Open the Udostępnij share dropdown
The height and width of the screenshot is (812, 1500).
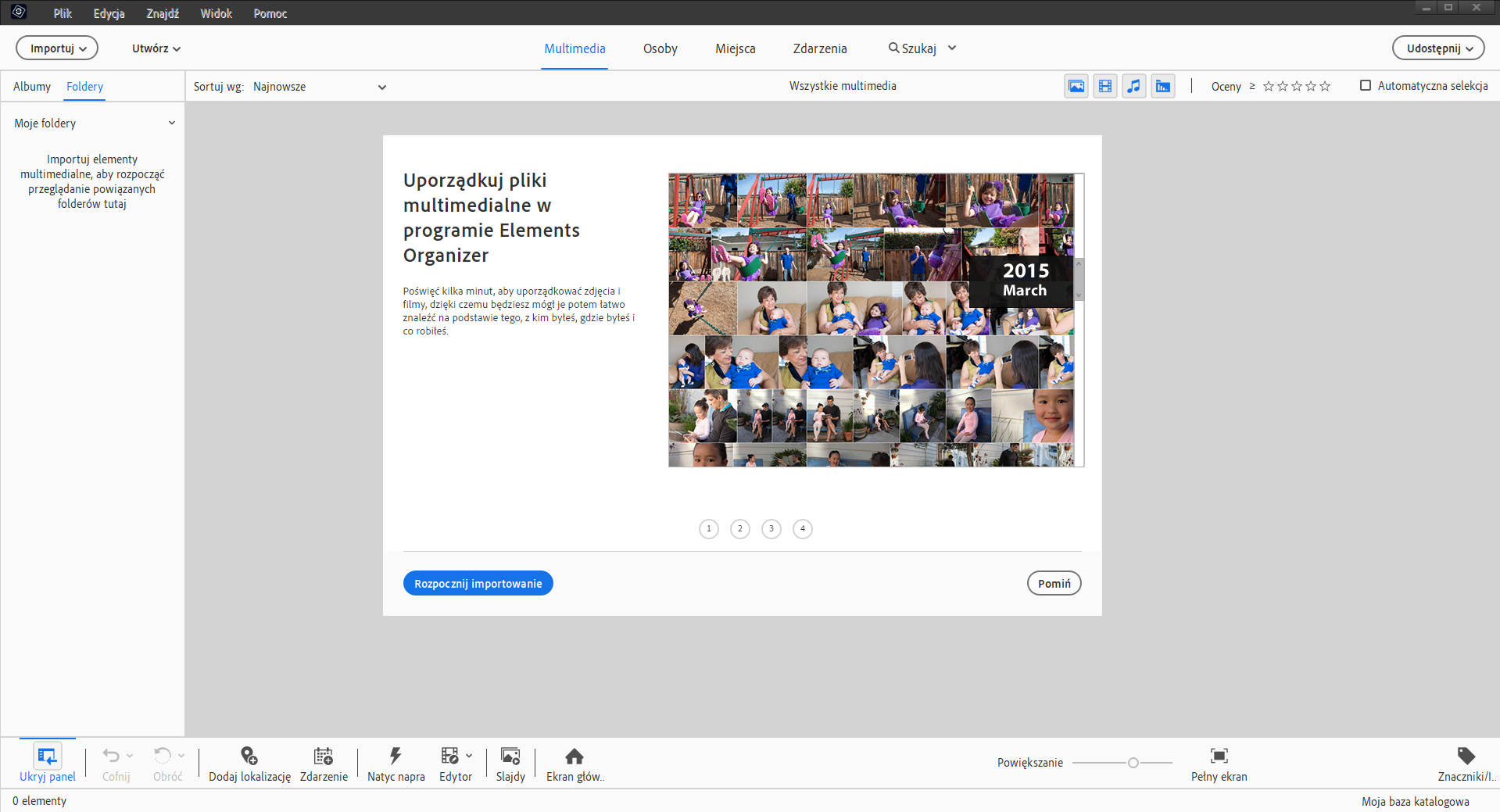(1438, 48)
